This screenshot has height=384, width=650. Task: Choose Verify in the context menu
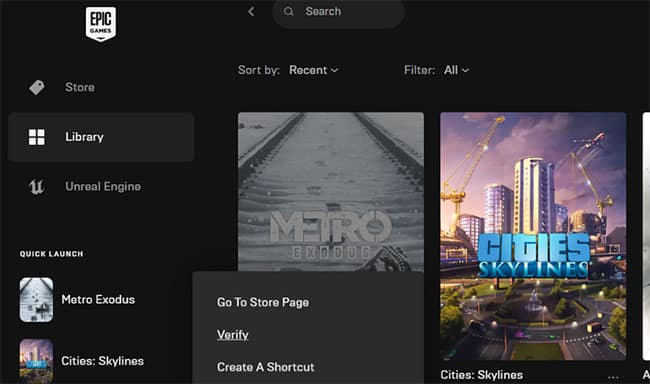[233, 335]
